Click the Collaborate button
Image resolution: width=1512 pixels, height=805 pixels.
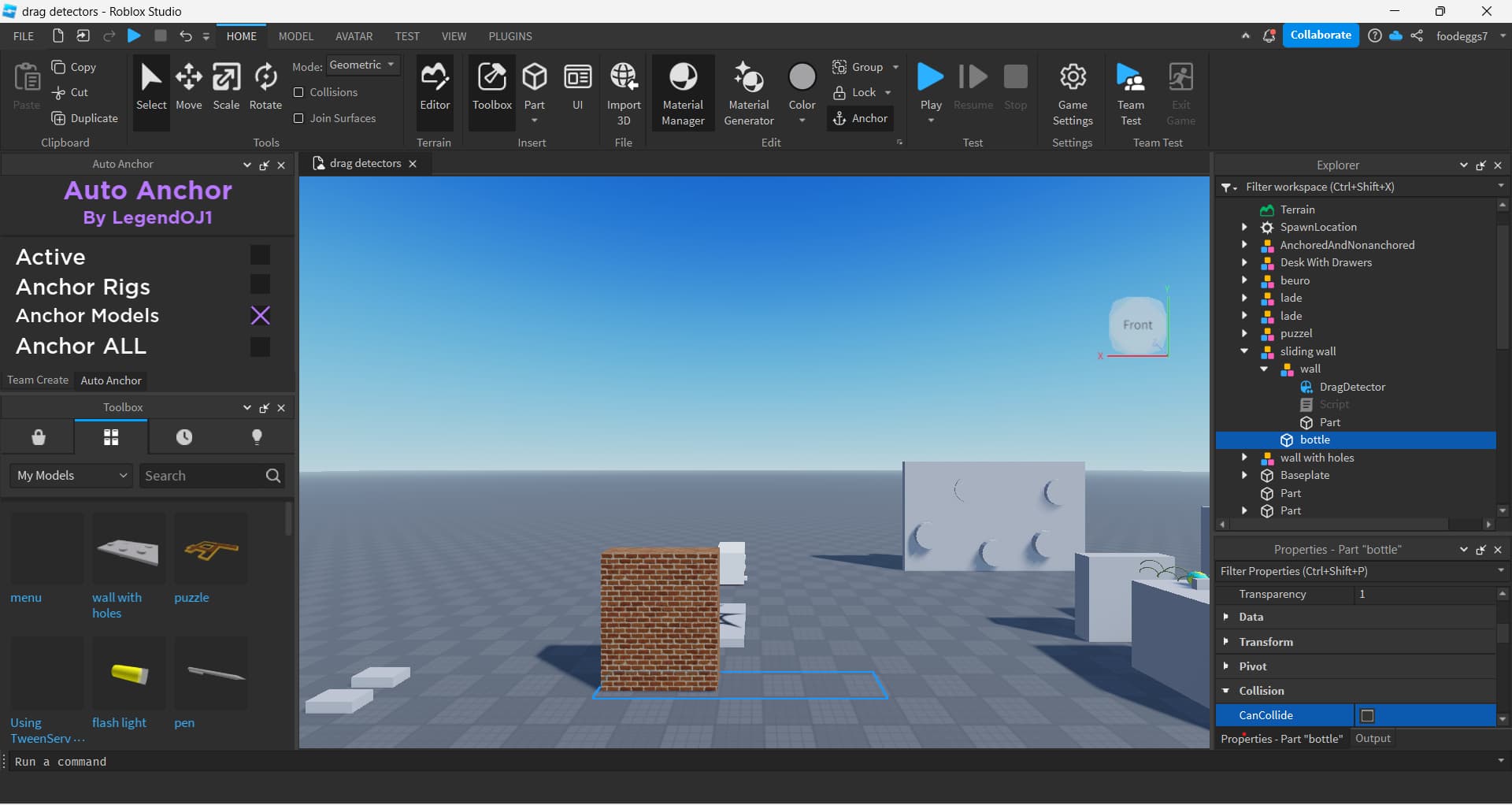1320,35
